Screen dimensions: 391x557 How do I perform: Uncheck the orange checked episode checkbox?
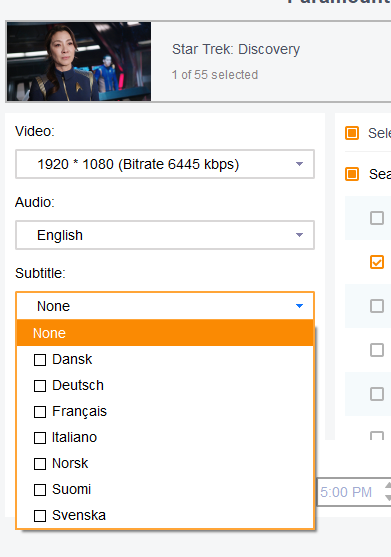pyautogui.click(x=377, y=262)
